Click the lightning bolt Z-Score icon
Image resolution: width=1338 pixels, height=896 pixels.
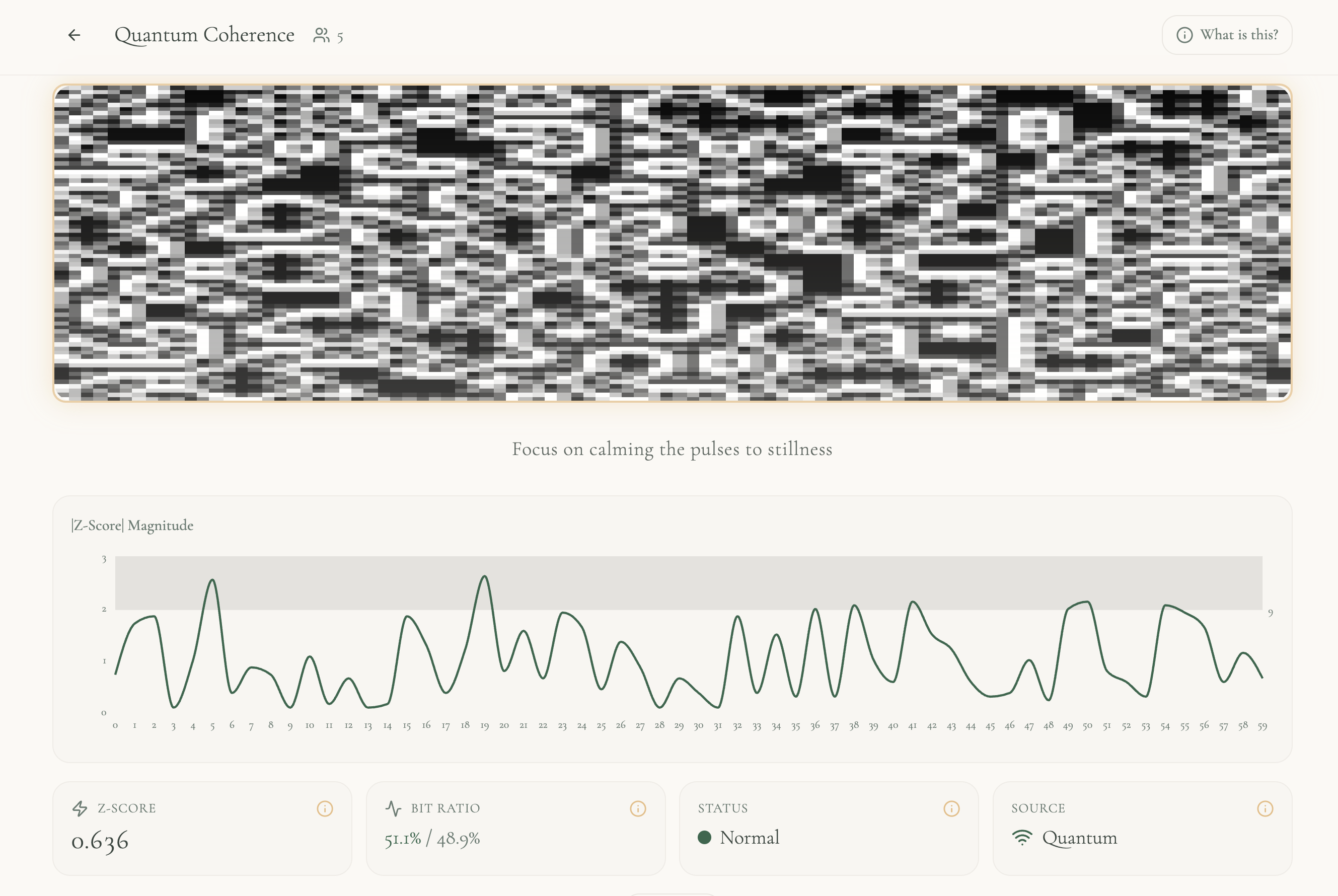tap(80, 808)
